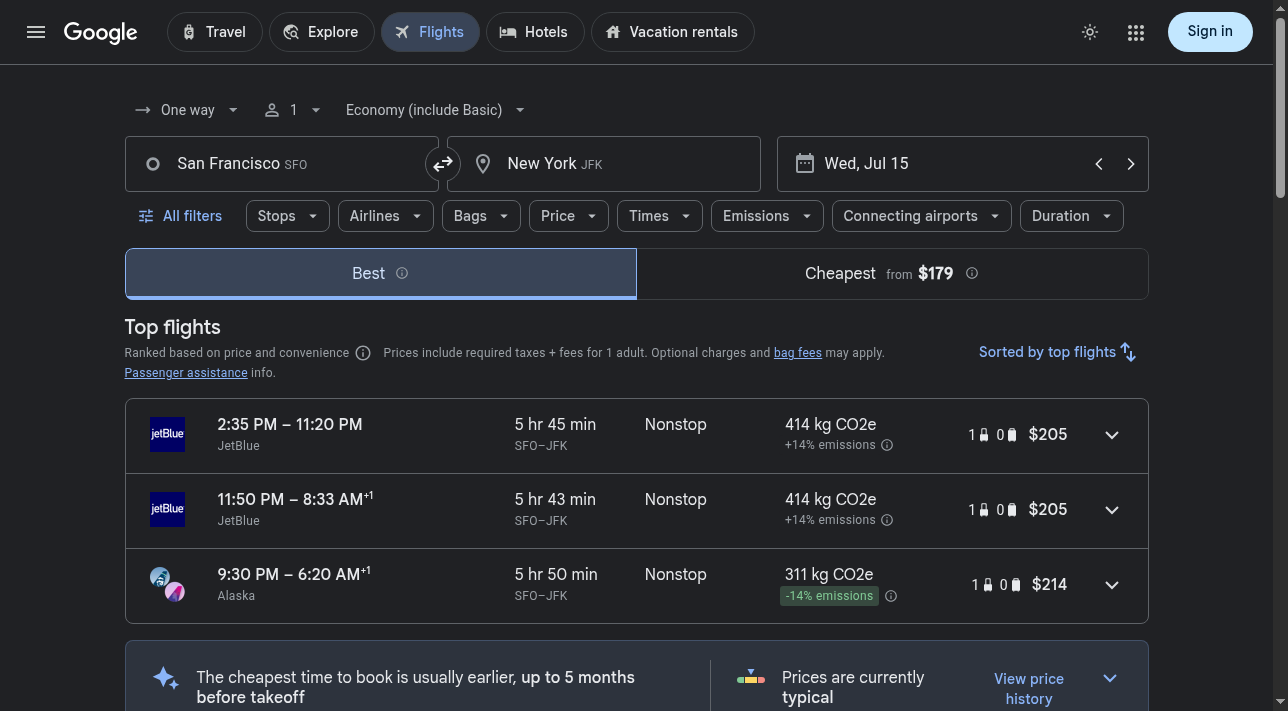Select the Flights tab
Screen dimensions: 1288x711
pos(430,32)
